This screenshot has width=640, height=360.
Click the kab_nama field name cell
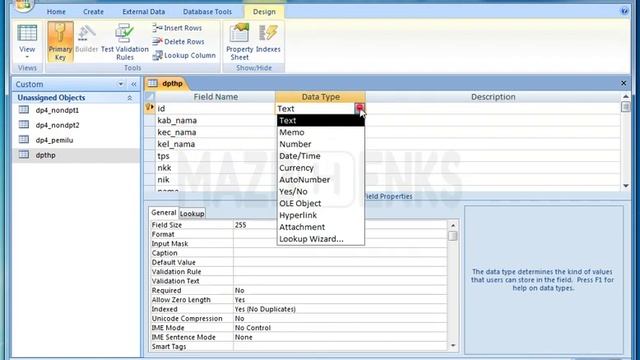(x=215, y=120)
